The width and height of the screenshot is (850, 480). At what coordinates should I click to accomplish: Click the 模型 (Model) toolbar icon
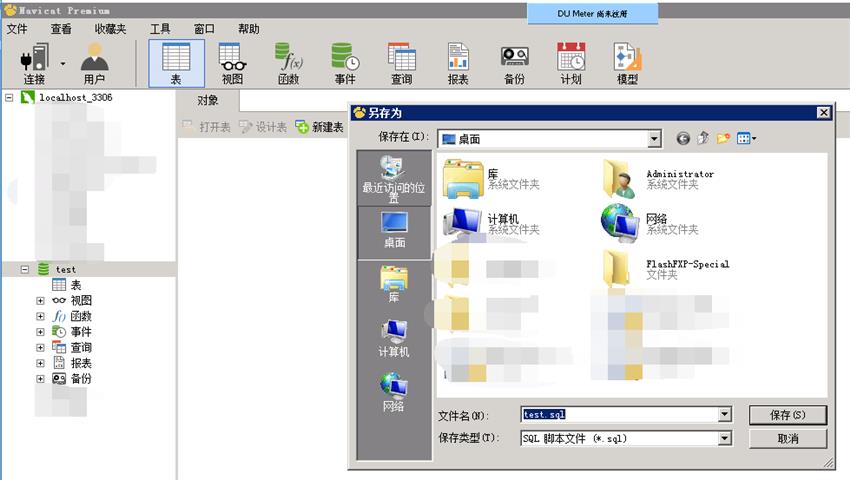click(627, 62)
